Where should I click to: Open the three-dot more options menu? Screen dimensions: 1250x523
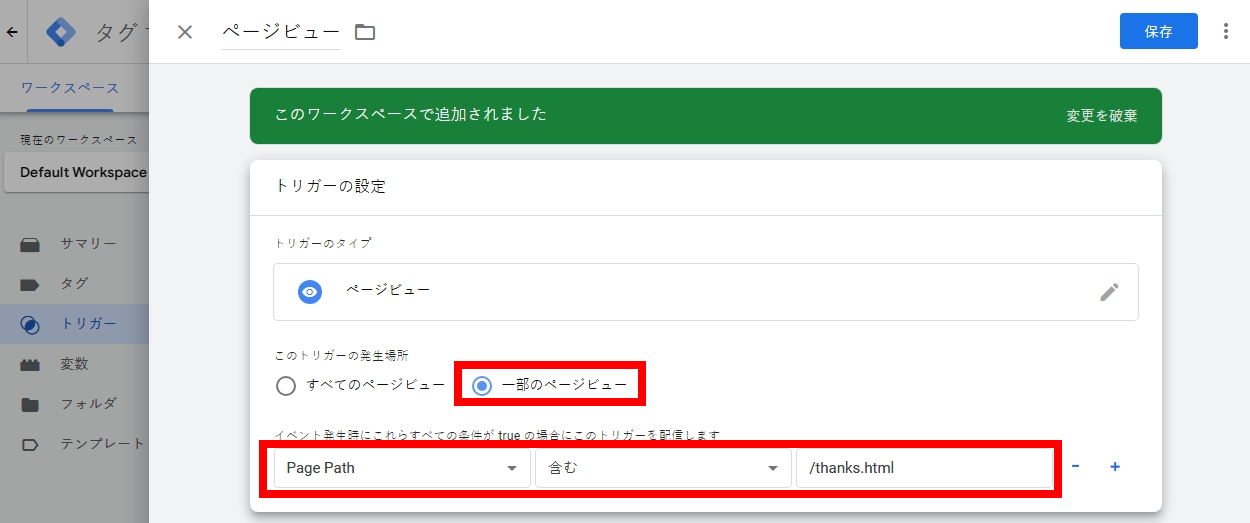1226,31
